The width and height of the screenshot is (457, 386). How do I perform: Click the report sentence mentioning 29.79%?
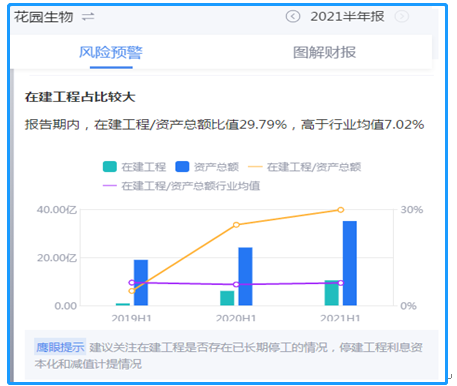224,125
